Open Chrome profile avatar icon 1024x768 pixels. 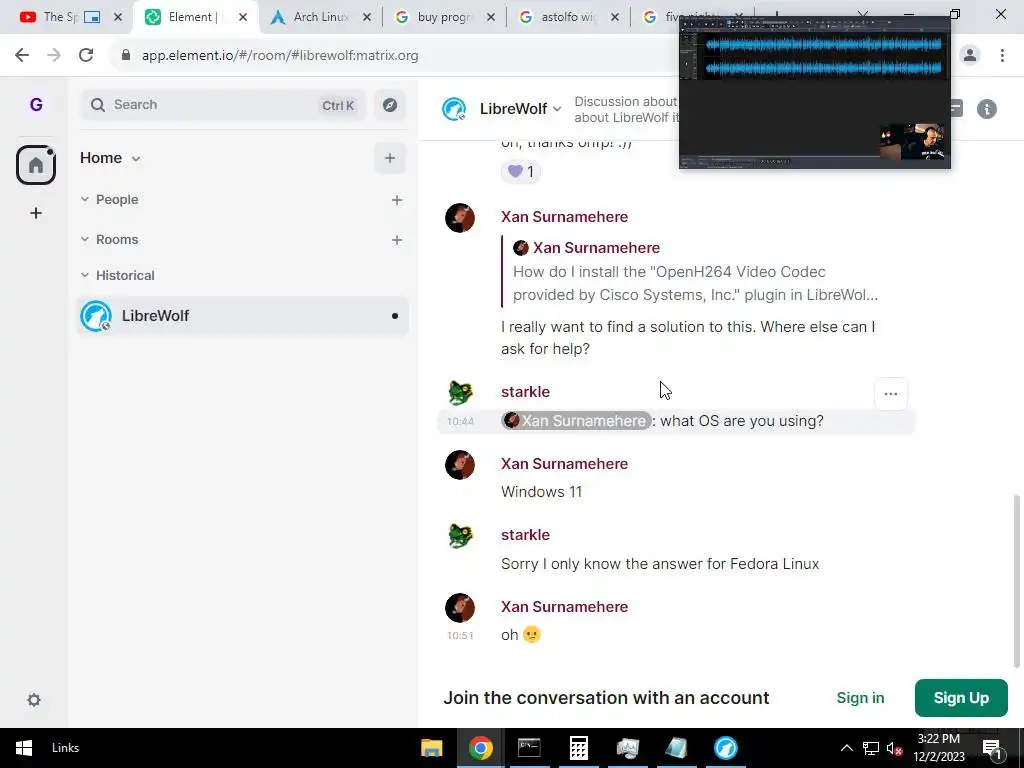970,56
